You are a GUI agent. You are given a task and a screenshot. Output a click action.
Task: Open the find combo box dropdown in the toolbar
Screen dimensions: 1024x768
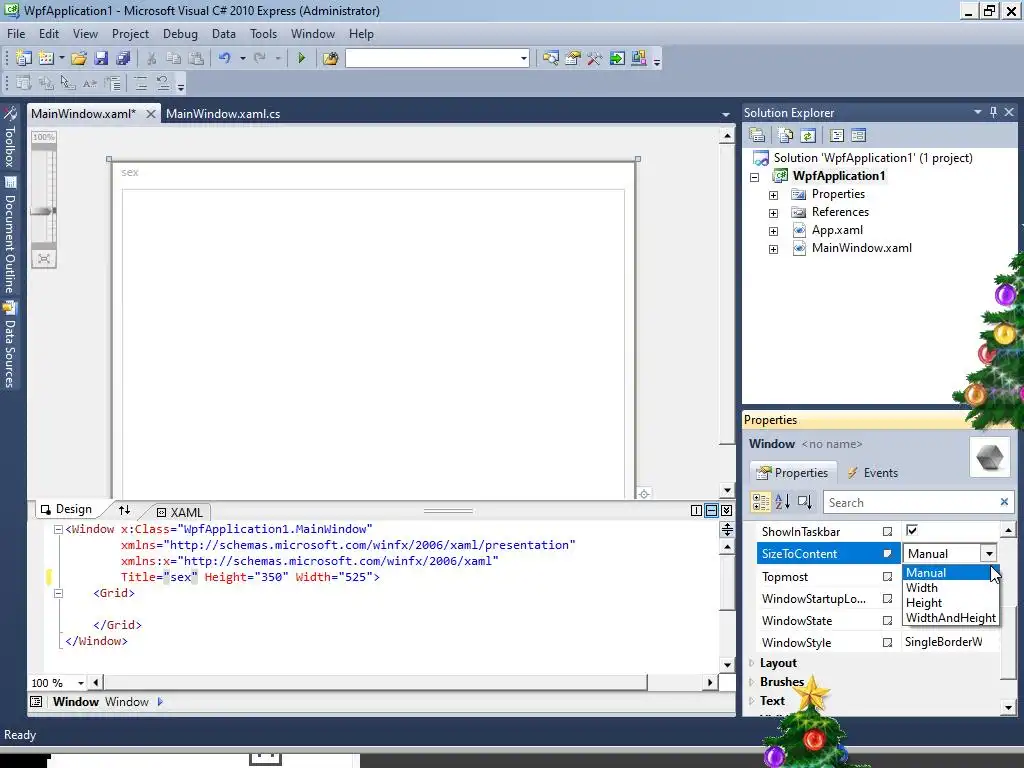pos(523,59)
